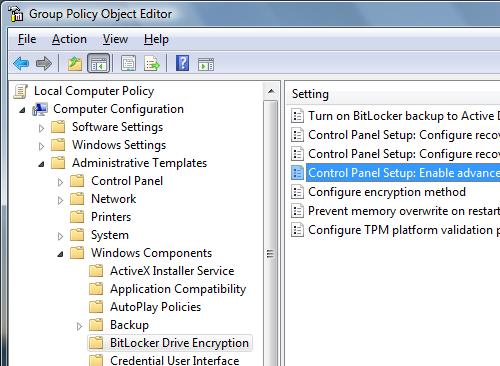Viewport: 500px width, 366px height.
Task: Click the icon beside Configure TPM platform validation
Action: tap(297, 230)
